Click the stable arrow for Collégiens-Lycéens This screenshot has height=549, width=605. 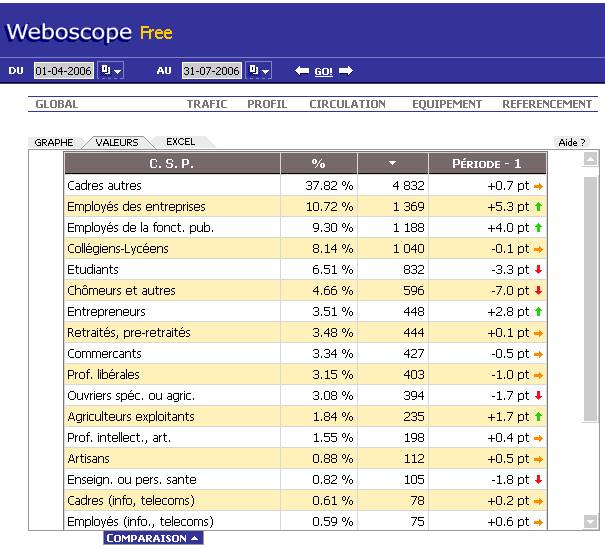pos(538,250)
